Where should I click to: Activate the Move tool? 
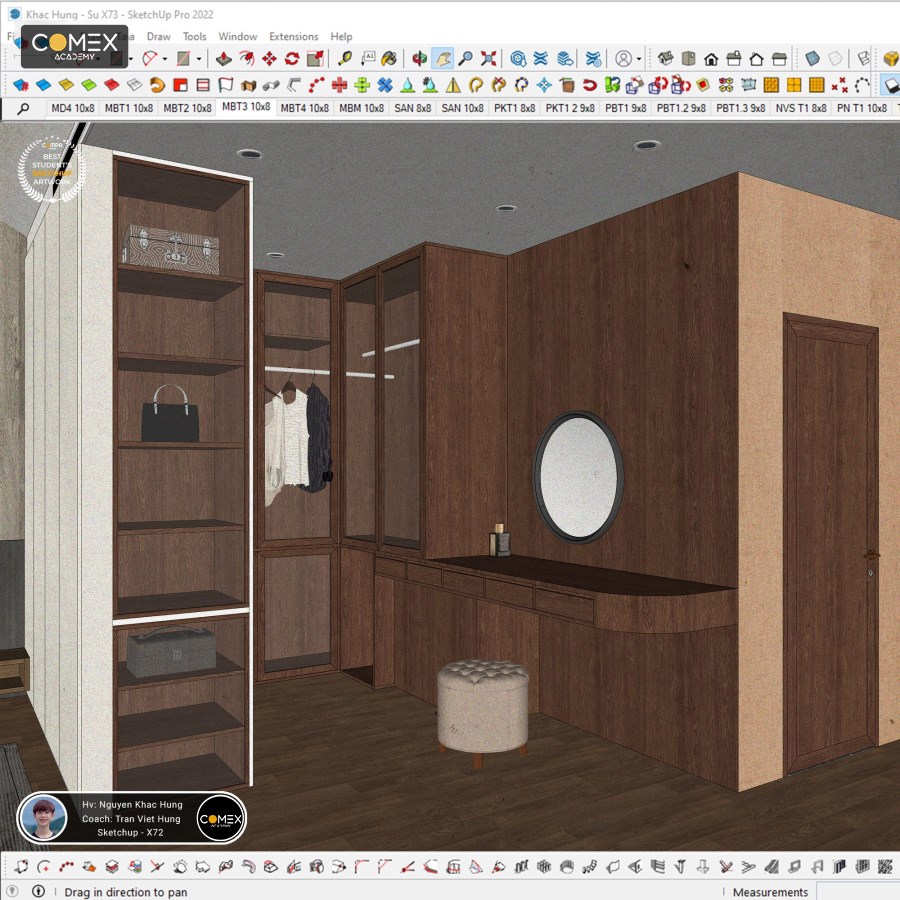269,59
